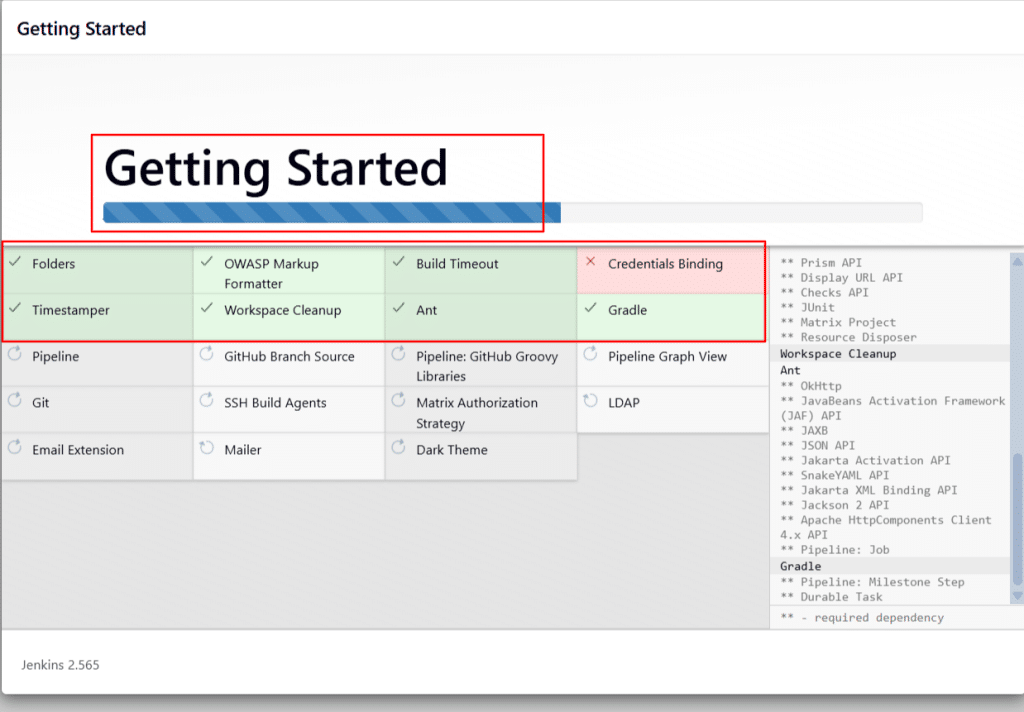Click the pending icon next to LDAP
The width and height of the screenshot is (1024, 712).
coord(591,400)
